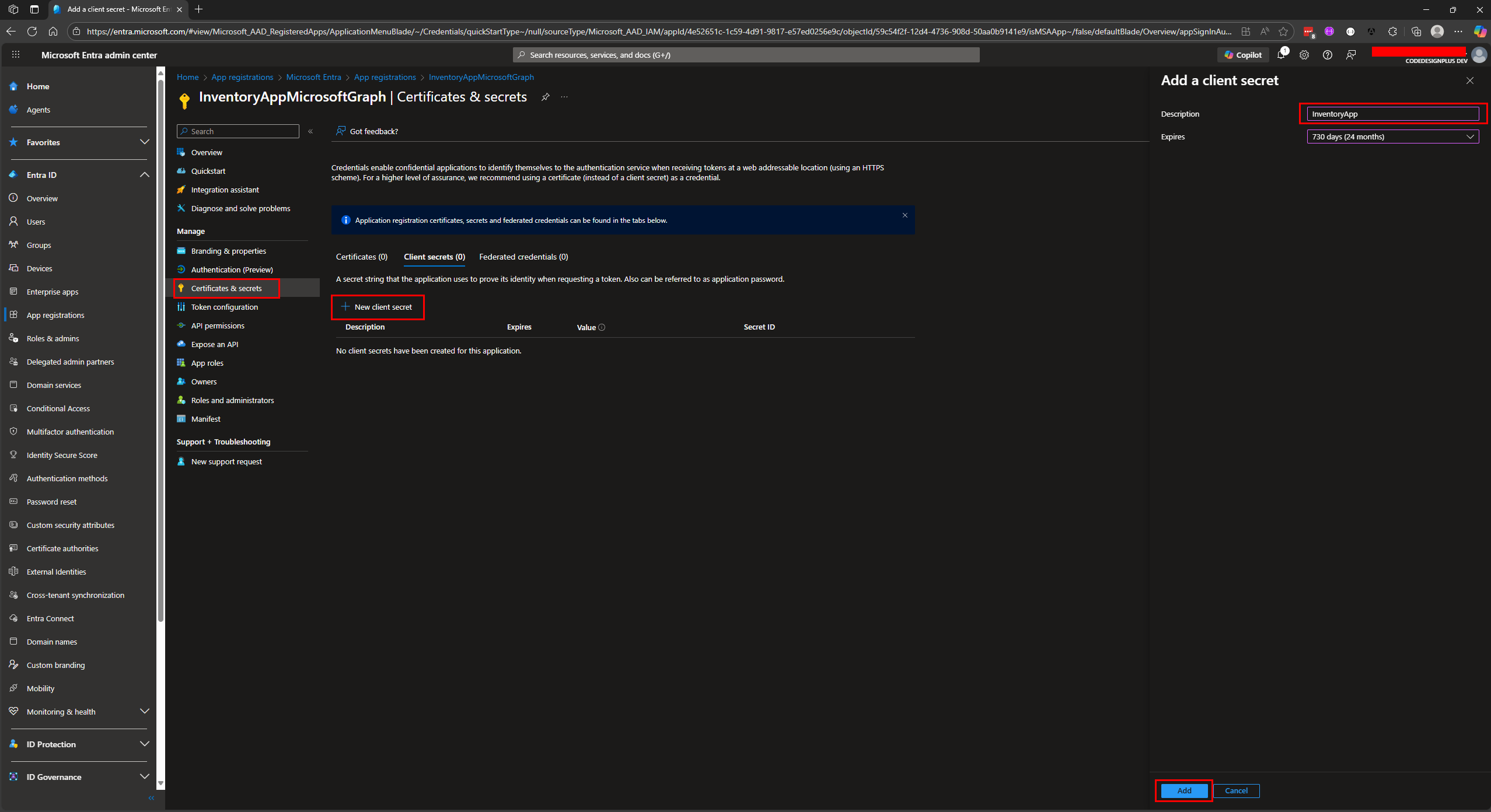The width and height of the screenshot is (1491, 812).
Task: Go to Home breadcrumb link
Action: pos(188,77)
